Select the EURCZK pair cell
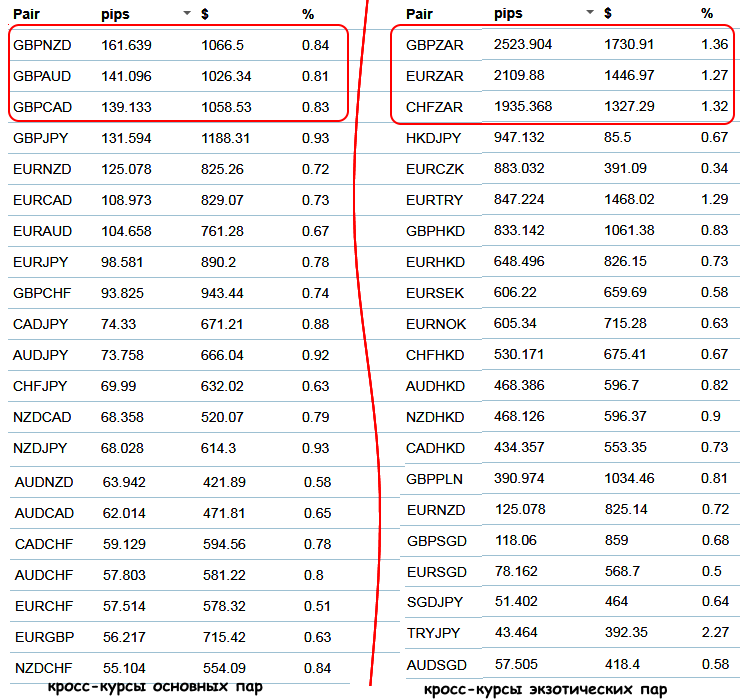This screenshot has width=740, height=700. [435, 169]
